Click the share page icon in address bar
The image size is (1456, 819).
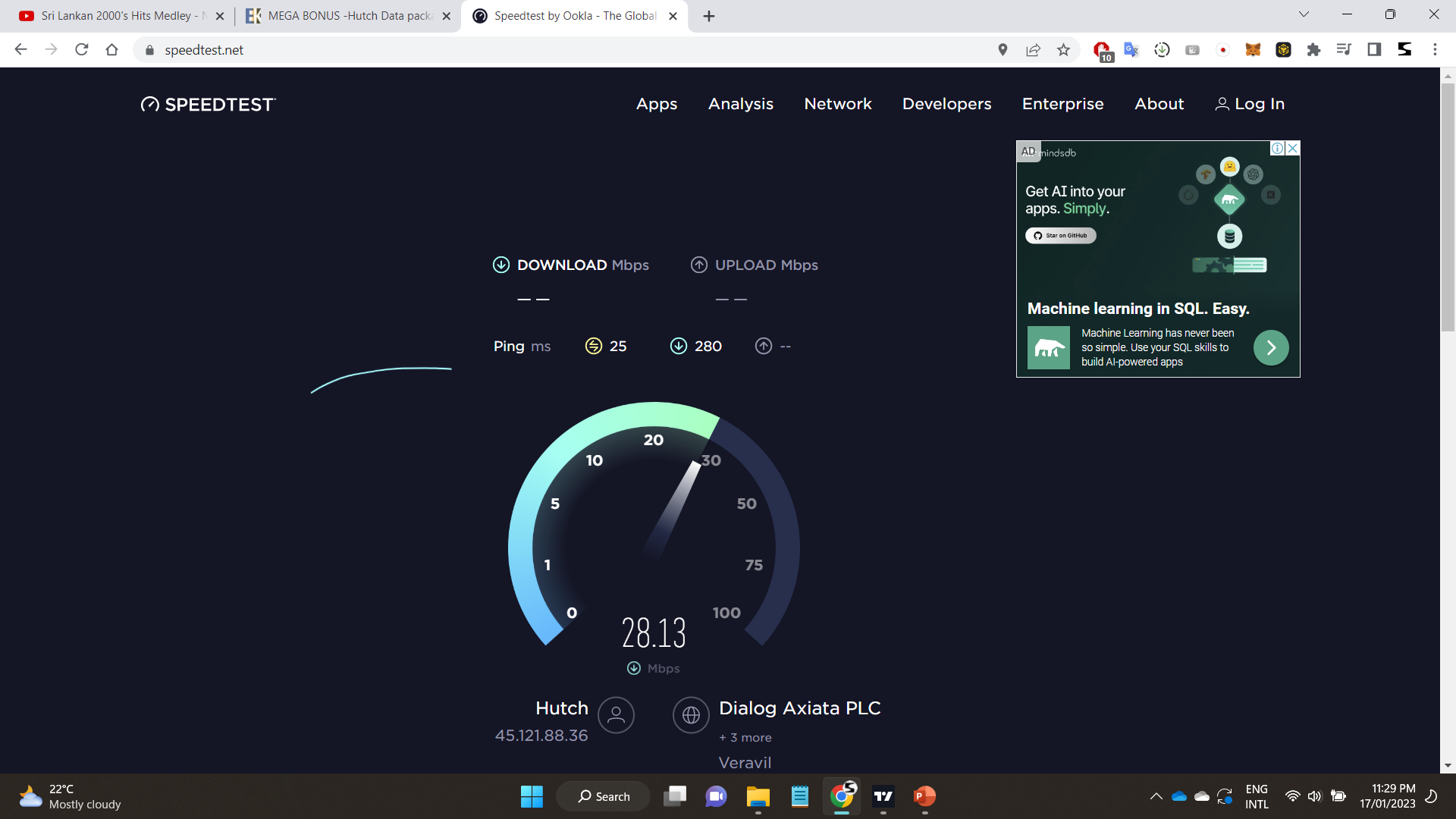tap(1033, 50)
